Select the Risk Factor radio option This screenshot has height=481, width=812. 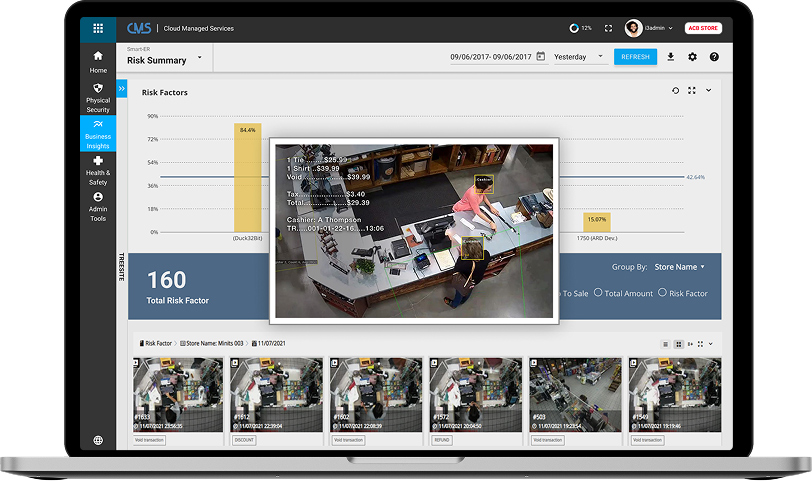click(663, 293)
